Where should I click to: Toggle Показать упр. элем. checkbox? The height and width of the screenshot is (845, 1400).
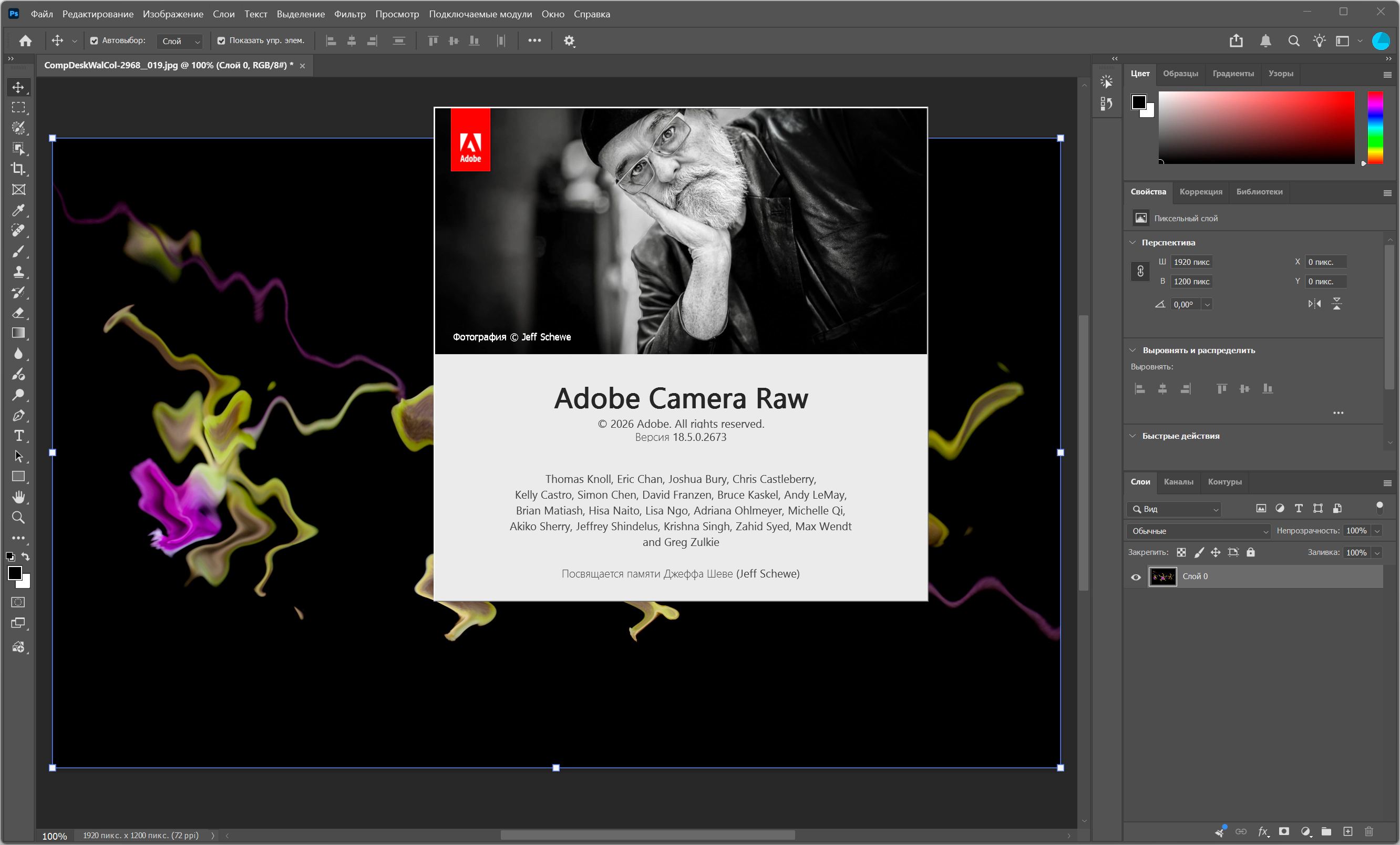coord(221,41)
